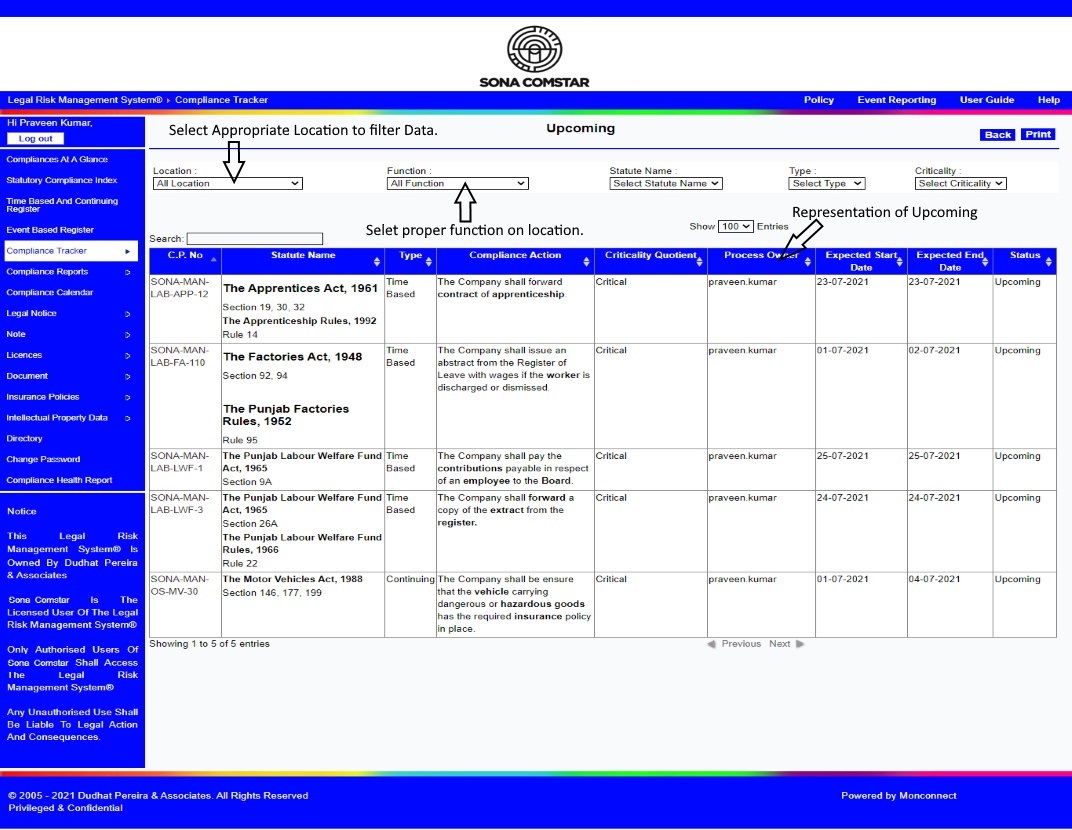Sort by Status column arrows
Image resolution: width=1072 pixels, height=830 pixels.
(1048, 262)
